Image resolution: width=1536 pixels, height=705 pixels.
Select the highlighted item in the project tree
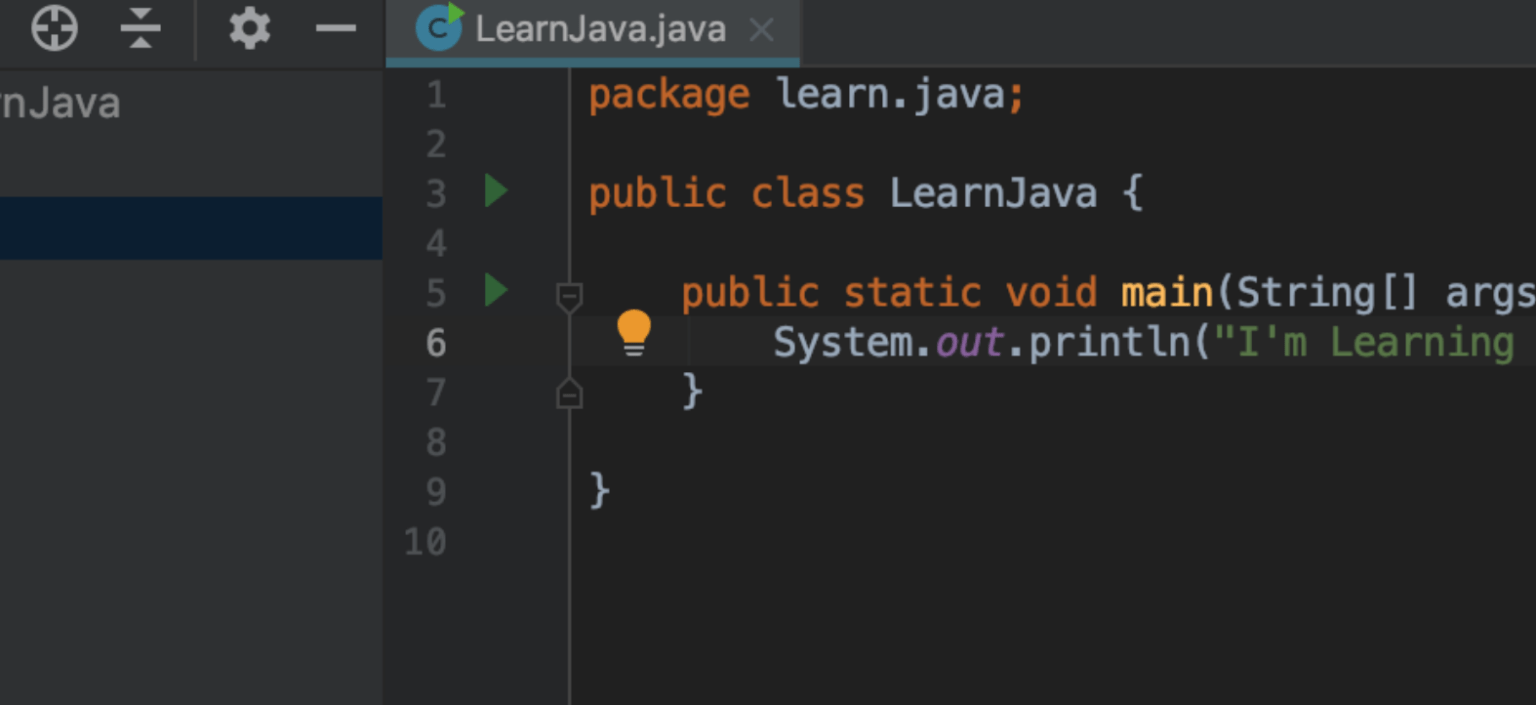190,228
